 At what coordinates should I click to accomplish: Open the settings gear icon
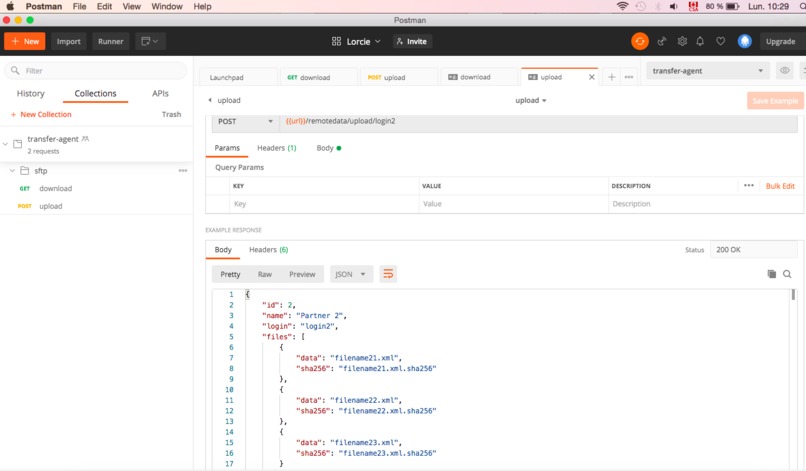(x=682, y=41)
